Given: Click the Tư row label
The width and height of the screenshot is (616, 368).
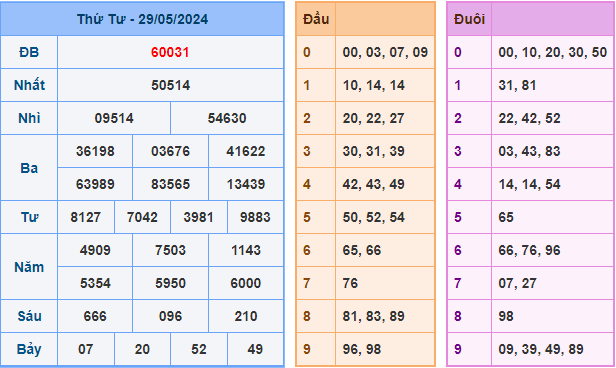Looking at the screenshot, I should click(x=29, y=217).
